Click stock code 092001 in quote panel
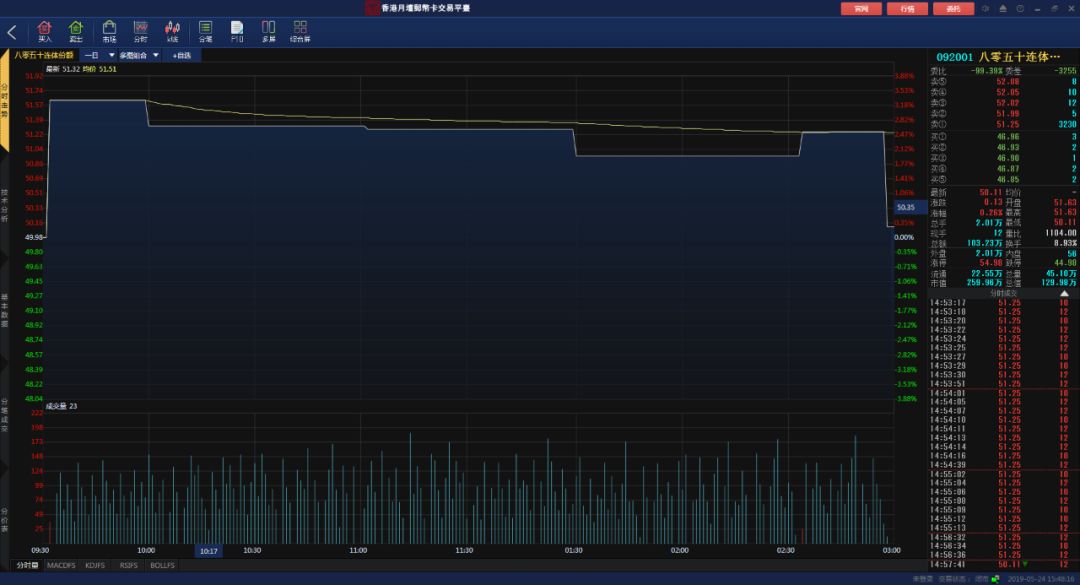The width and height of the screenshot is (1080, 585). [x=954, y=57]
